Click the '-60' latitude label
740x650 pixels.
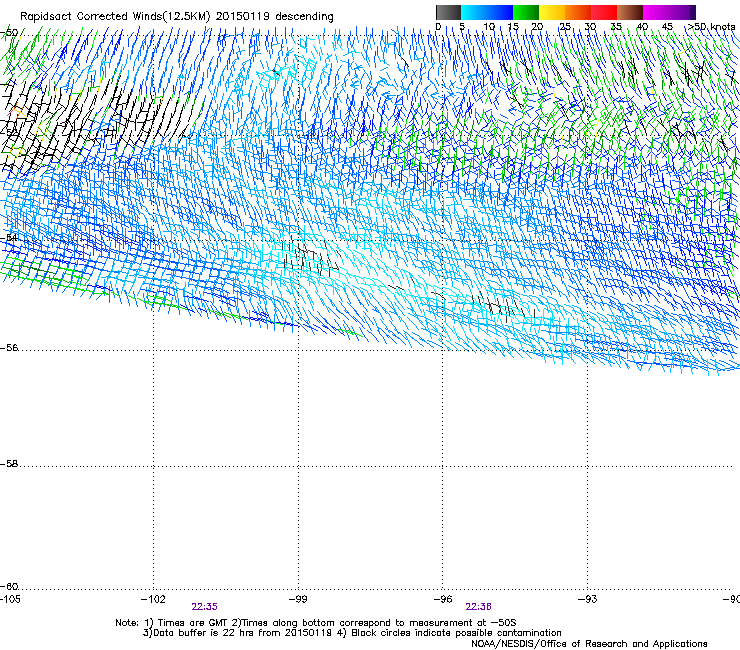coord(9,586)
